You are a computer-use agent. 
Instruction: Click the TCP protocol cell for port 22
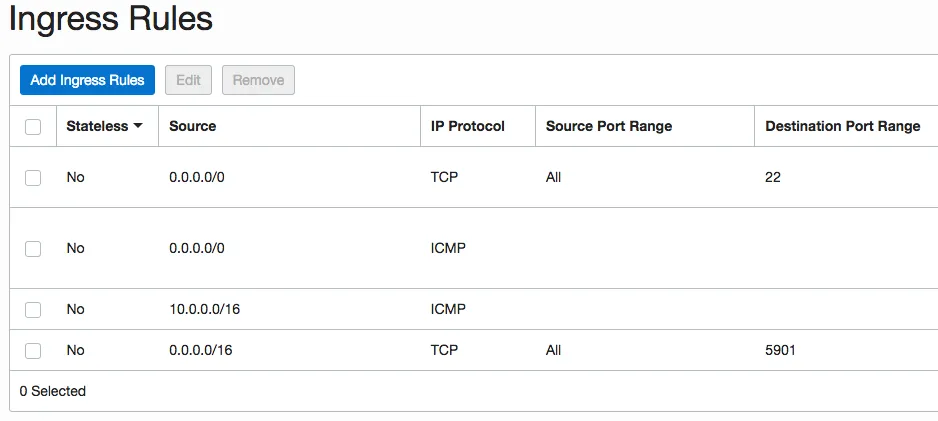(444, 177)
